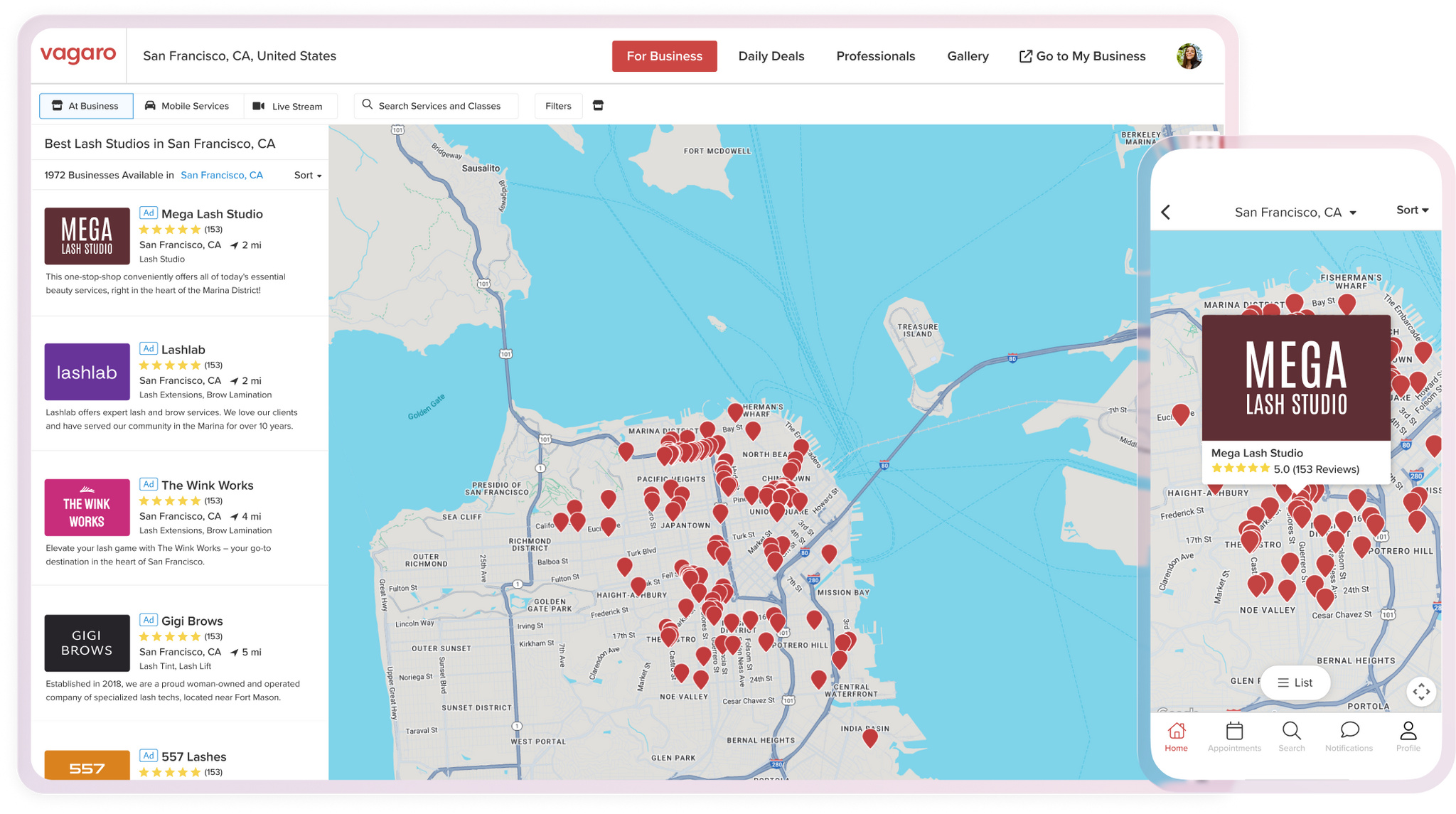The width and height of the screenshot is (1456, 814).
Task: Open the Mega Lash Studio listing title
Action: [x=212, y=214]
